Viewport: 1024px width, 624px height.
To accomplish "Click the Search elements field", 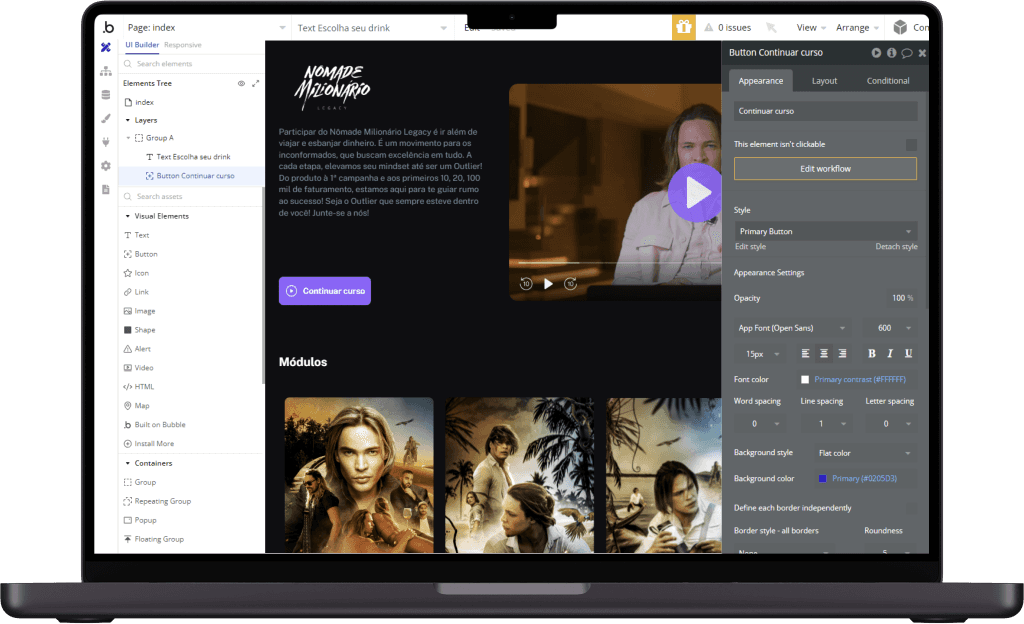I will click(x=191, y=64).
